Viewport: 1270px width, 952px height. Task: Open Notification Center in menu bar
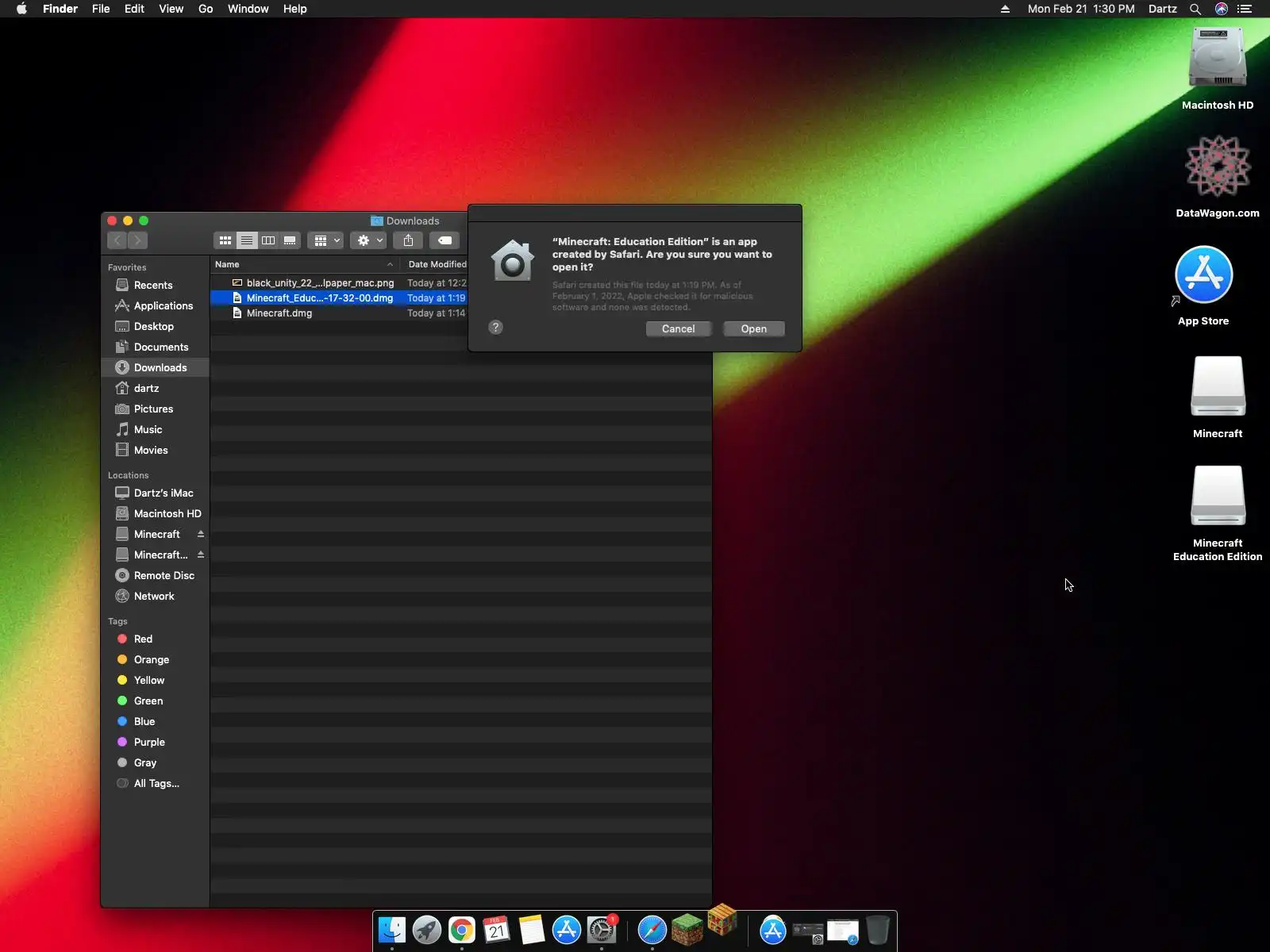click(1245, 9)
